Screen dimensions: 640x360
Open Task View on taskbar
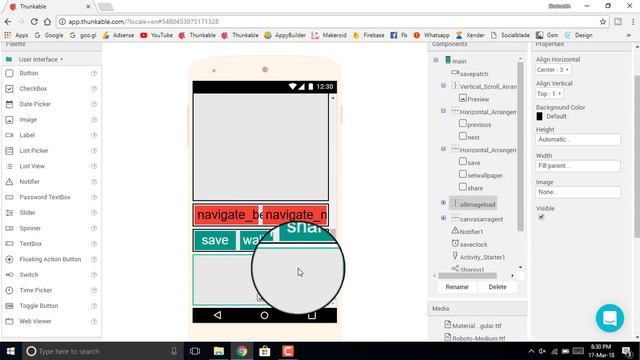(195, 351)
